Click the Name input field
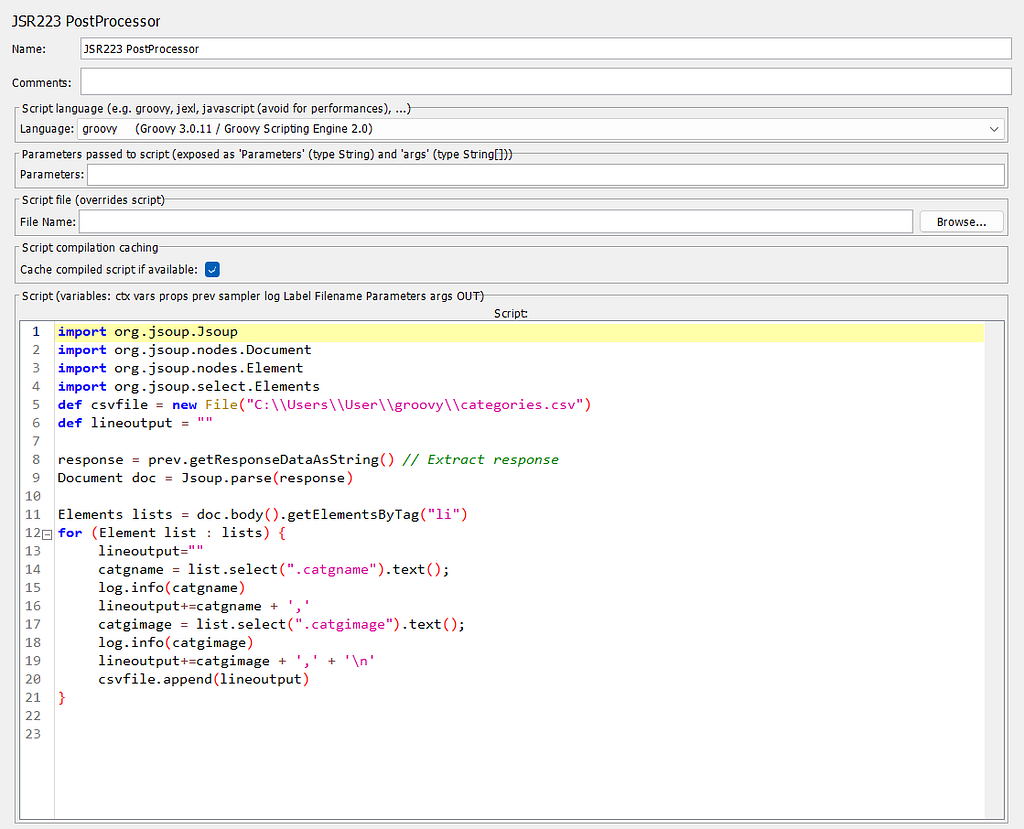 (546, 49)
